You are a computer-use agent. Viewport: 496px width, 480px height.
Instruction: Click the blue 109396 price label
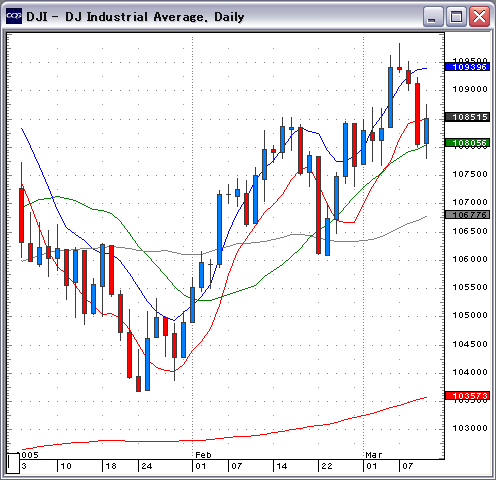click(467, 67)
